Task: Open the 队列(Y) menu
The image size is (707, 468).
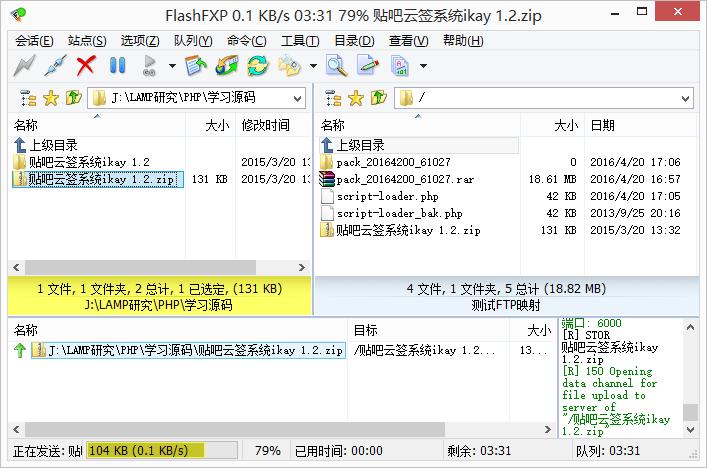Action: tap(193, 41)
